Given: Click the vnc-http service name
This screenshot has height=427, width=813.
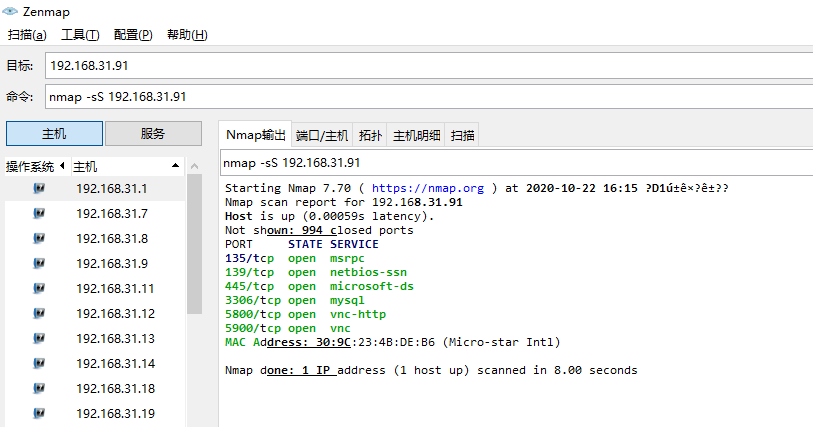Looking at the screenshot, I should click(358, 314).
